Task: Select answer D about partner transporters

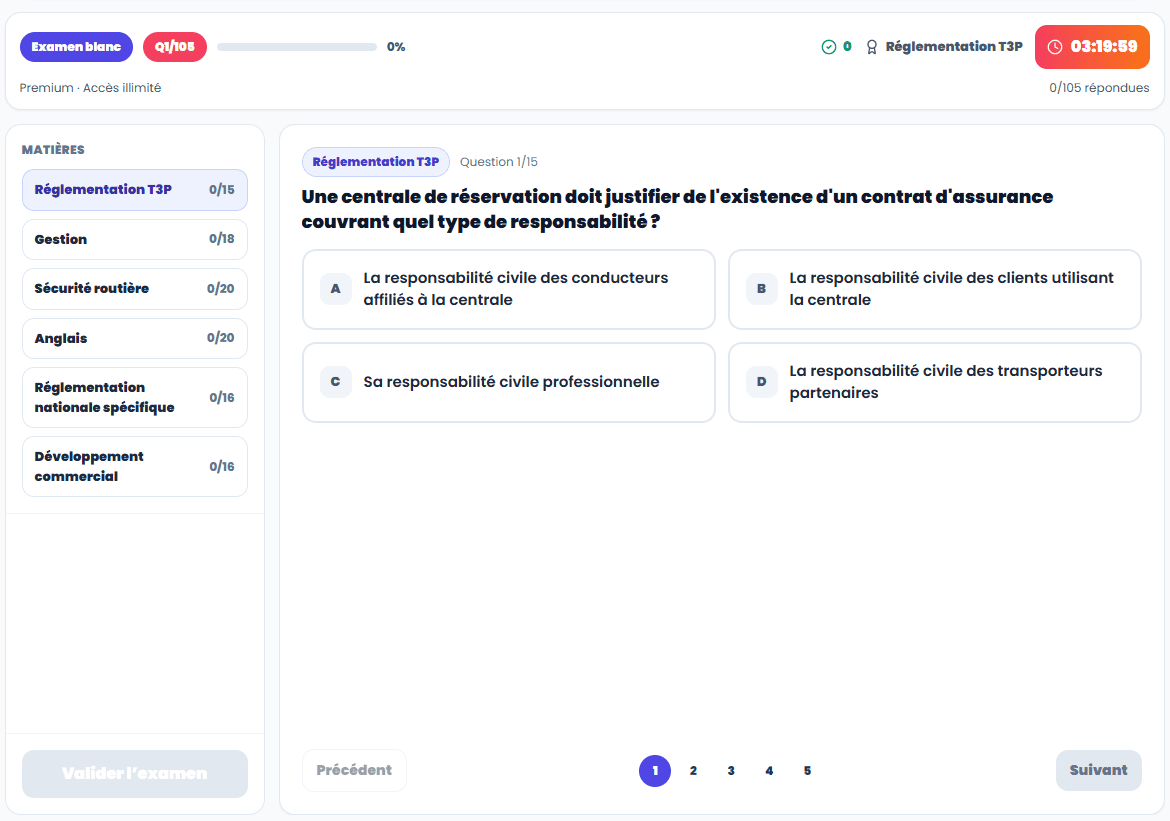Action: click(934, 382)
